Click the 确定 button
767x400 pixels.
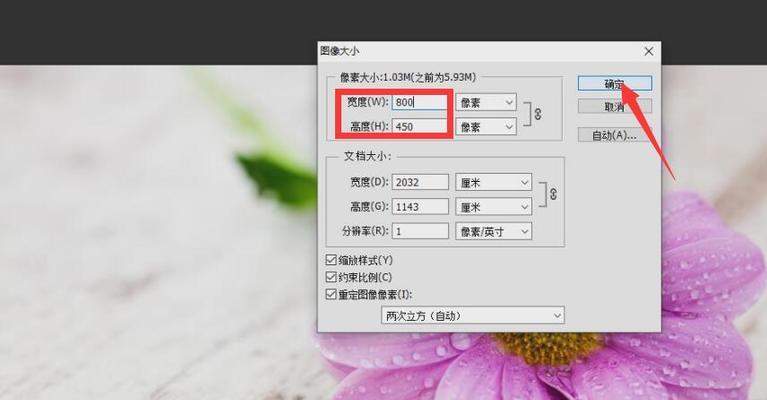[x=614, y=84]
